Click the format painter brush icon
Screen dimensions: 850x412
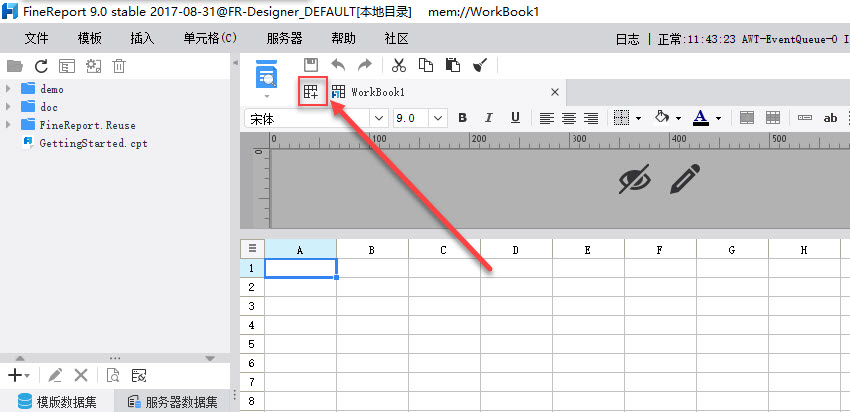click(x=480, y=65)
